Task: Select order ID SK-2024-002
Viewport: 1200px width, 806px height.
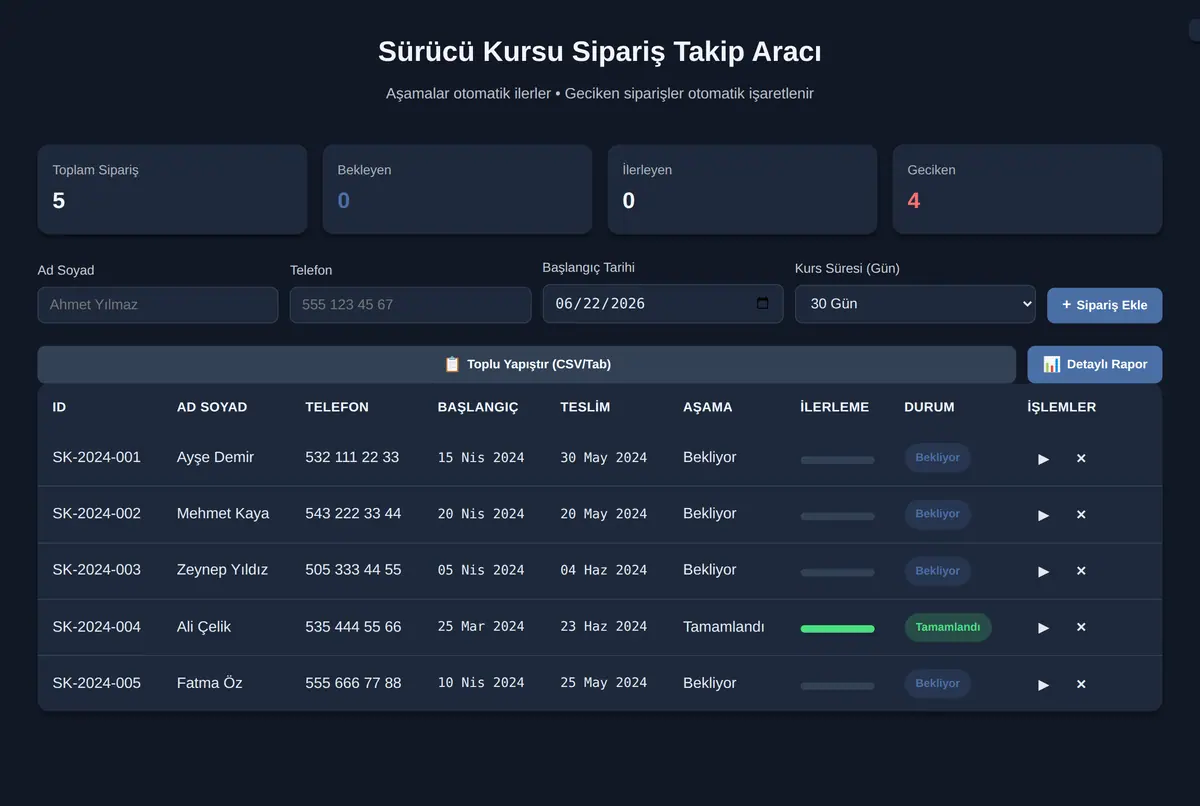Action: click(97, 513)
